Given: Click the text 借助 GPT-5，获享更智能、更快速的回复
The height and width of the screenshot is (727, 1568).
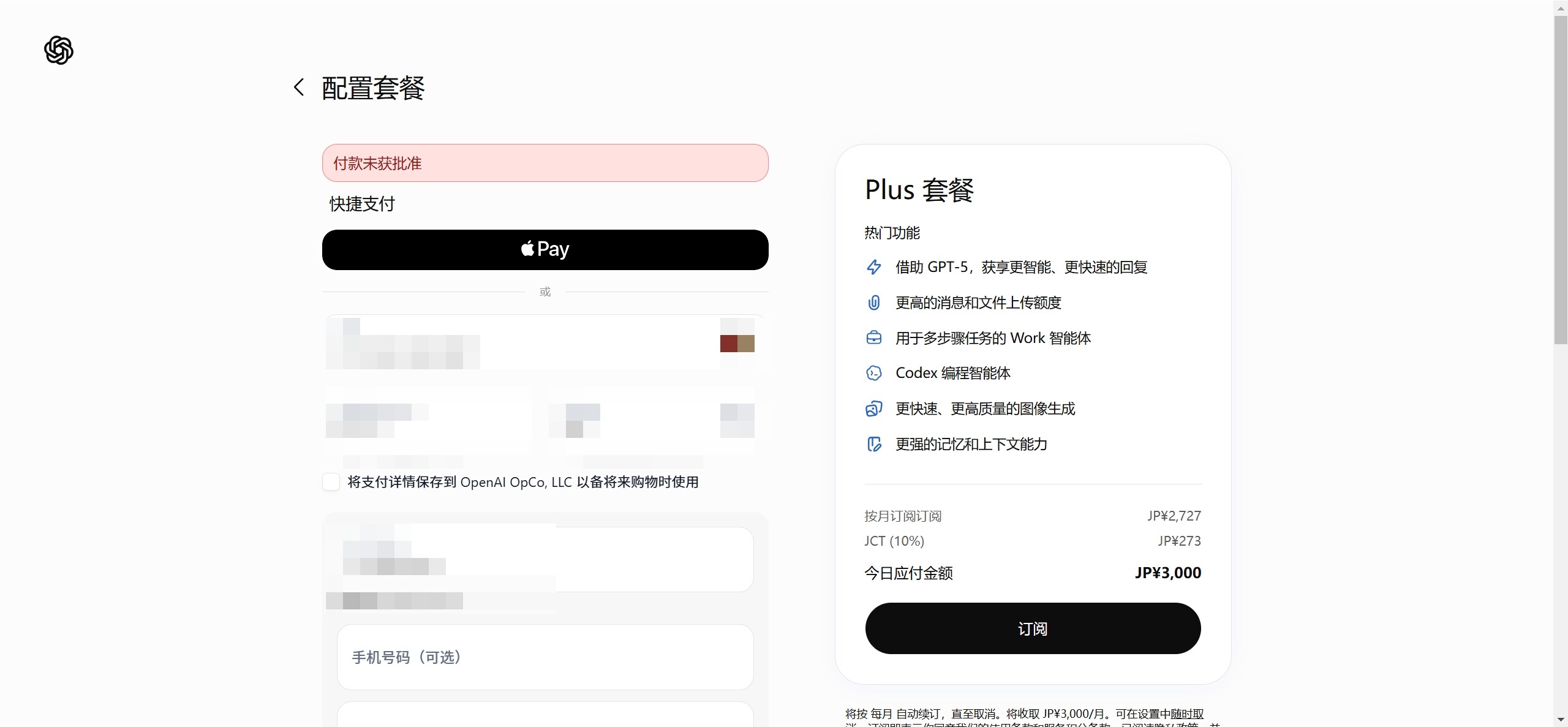Looking at the screenshot, I should (1021, 267).
